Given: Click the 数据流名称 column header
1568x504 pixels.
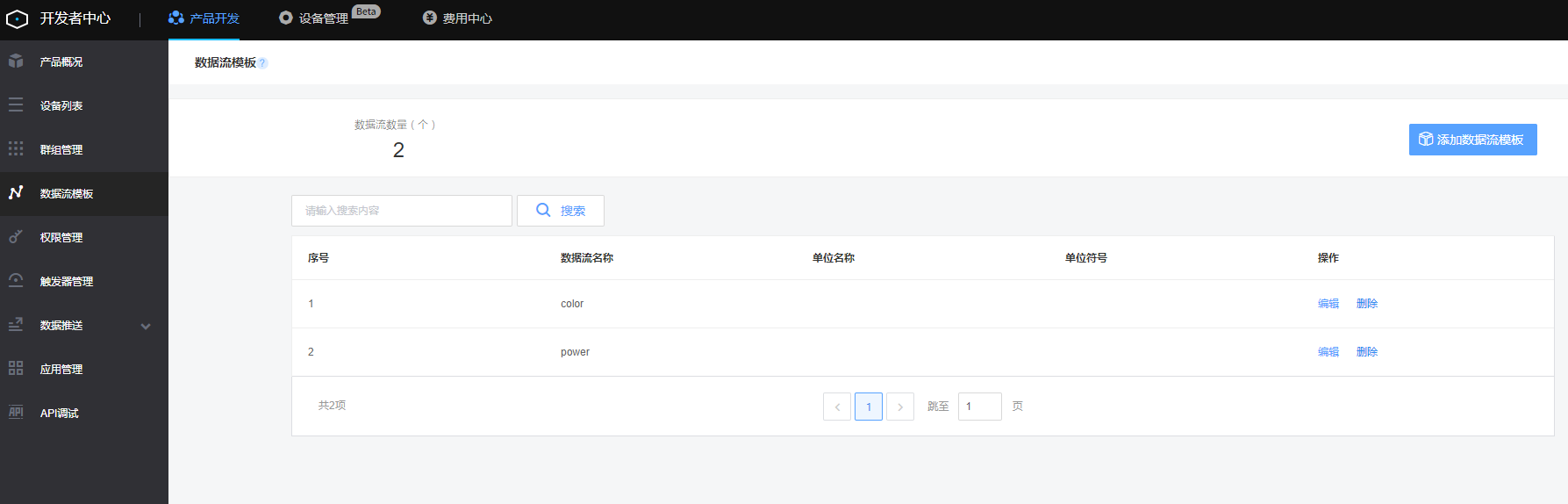Looking at the screenshot, I should [x=587, y=258].
